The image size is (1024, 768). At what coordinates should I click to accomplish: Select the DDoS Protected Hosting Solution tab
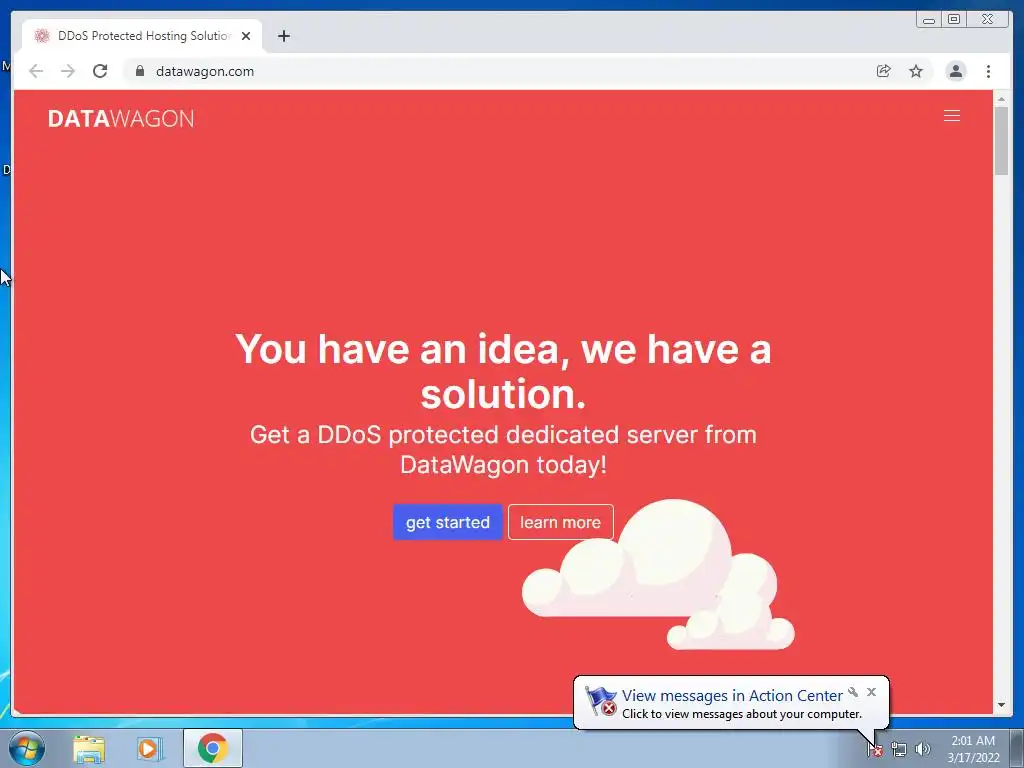142,36
